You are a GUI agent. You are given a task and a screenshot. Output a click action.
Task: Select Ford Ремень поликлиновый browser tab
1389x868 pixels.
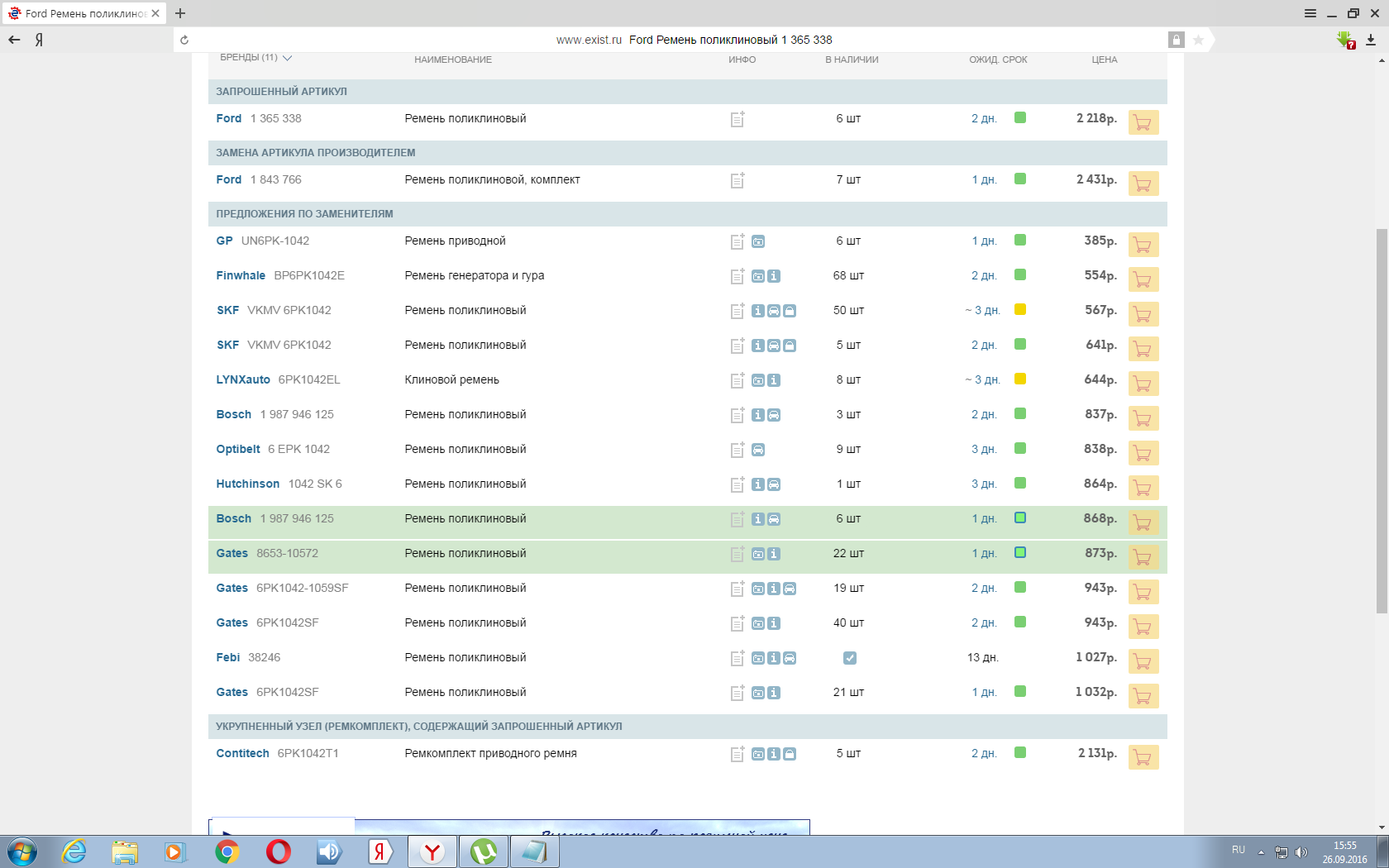tap(84, 13)
